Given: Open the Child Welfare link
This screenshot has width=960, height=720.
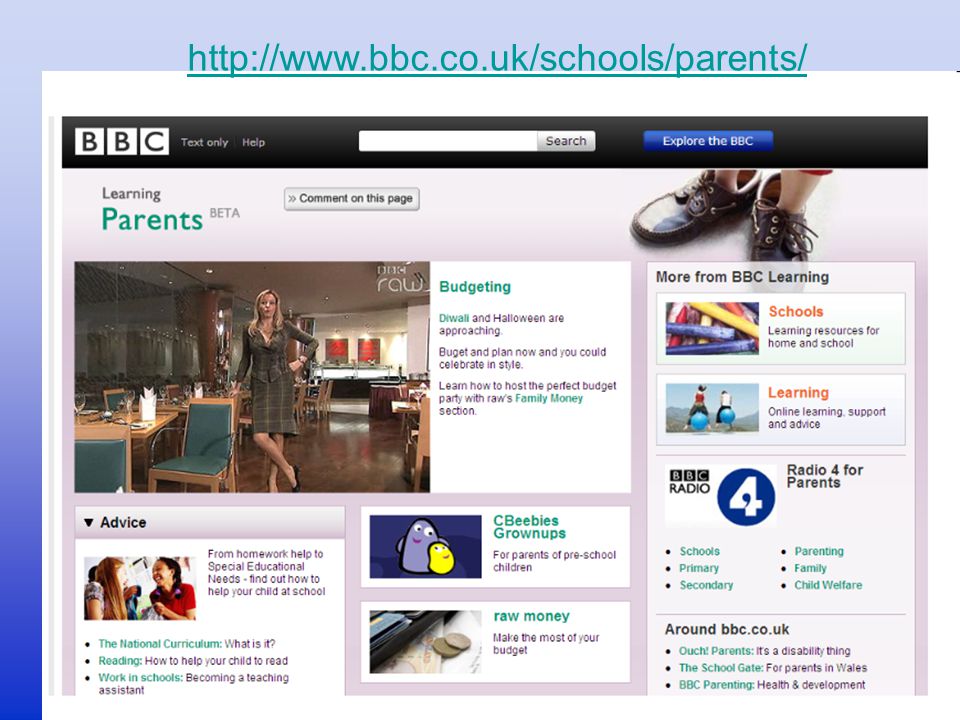Looking at the screenshot, I should [828, 585].
